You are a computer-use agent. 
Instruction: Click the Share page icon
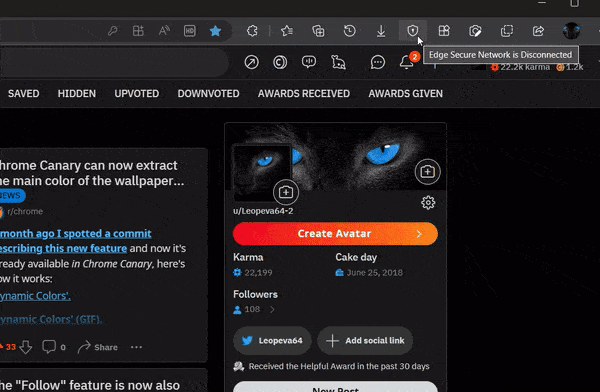538,31
